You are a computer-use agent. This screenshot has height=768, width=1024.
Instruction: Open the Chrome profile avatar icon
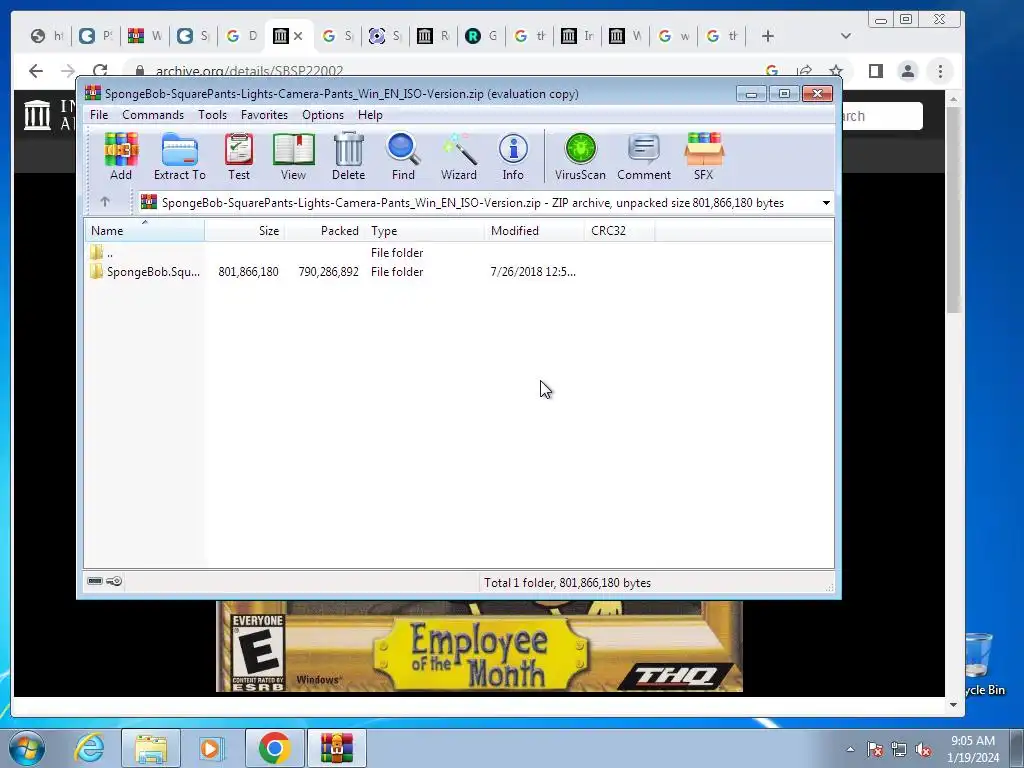click(x=908, y=71)
